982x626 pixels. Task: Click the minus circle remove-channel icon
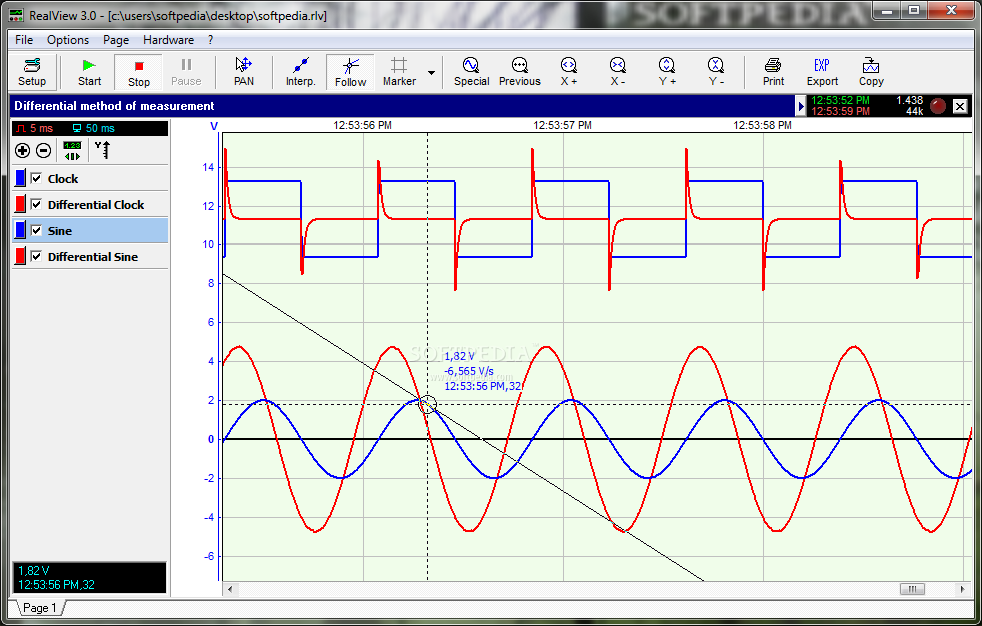click(x=43, y=150)
